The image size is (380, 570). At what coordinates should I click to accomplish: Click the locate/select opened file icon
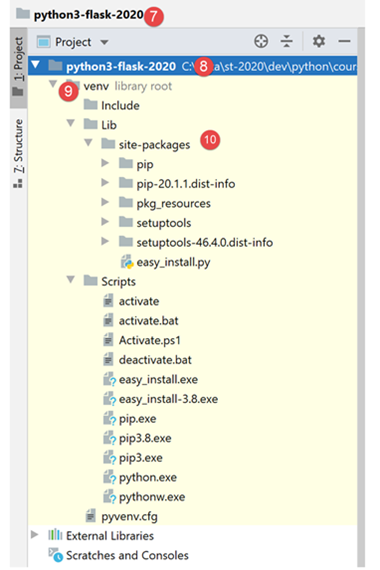(261, 41)
